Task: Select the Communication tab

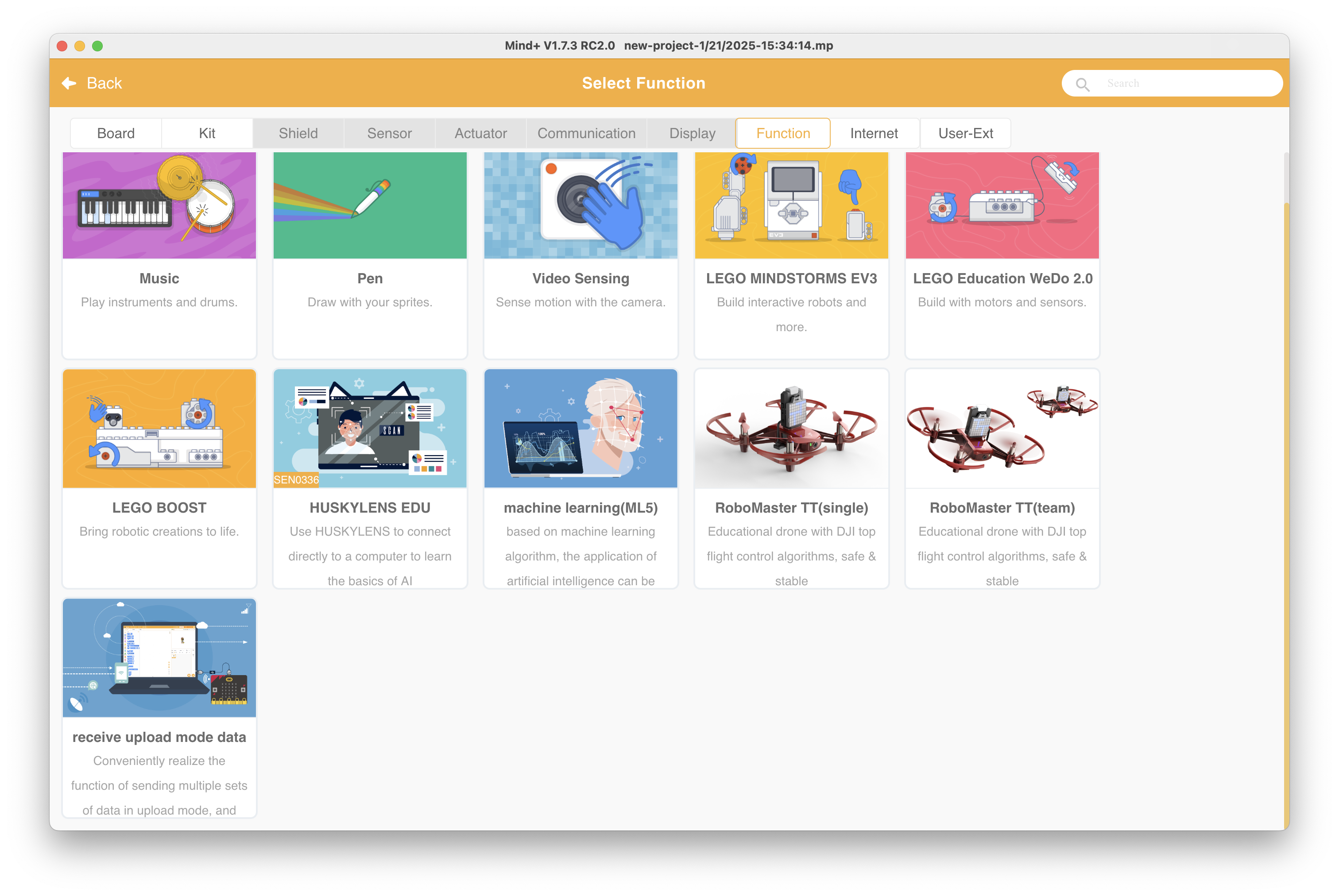Action: tap(586, 133)
